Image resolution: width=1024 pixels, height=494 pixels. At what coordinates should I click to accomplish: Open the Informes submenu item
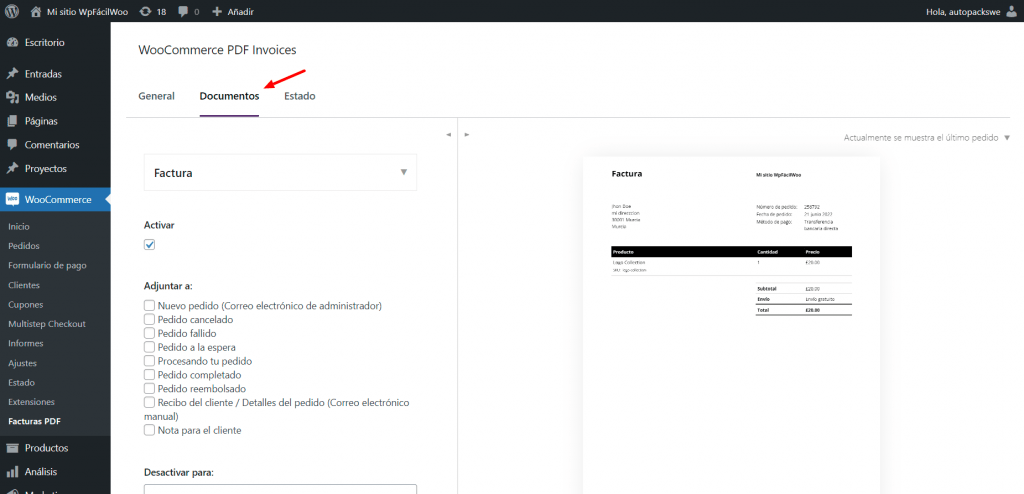26,343
